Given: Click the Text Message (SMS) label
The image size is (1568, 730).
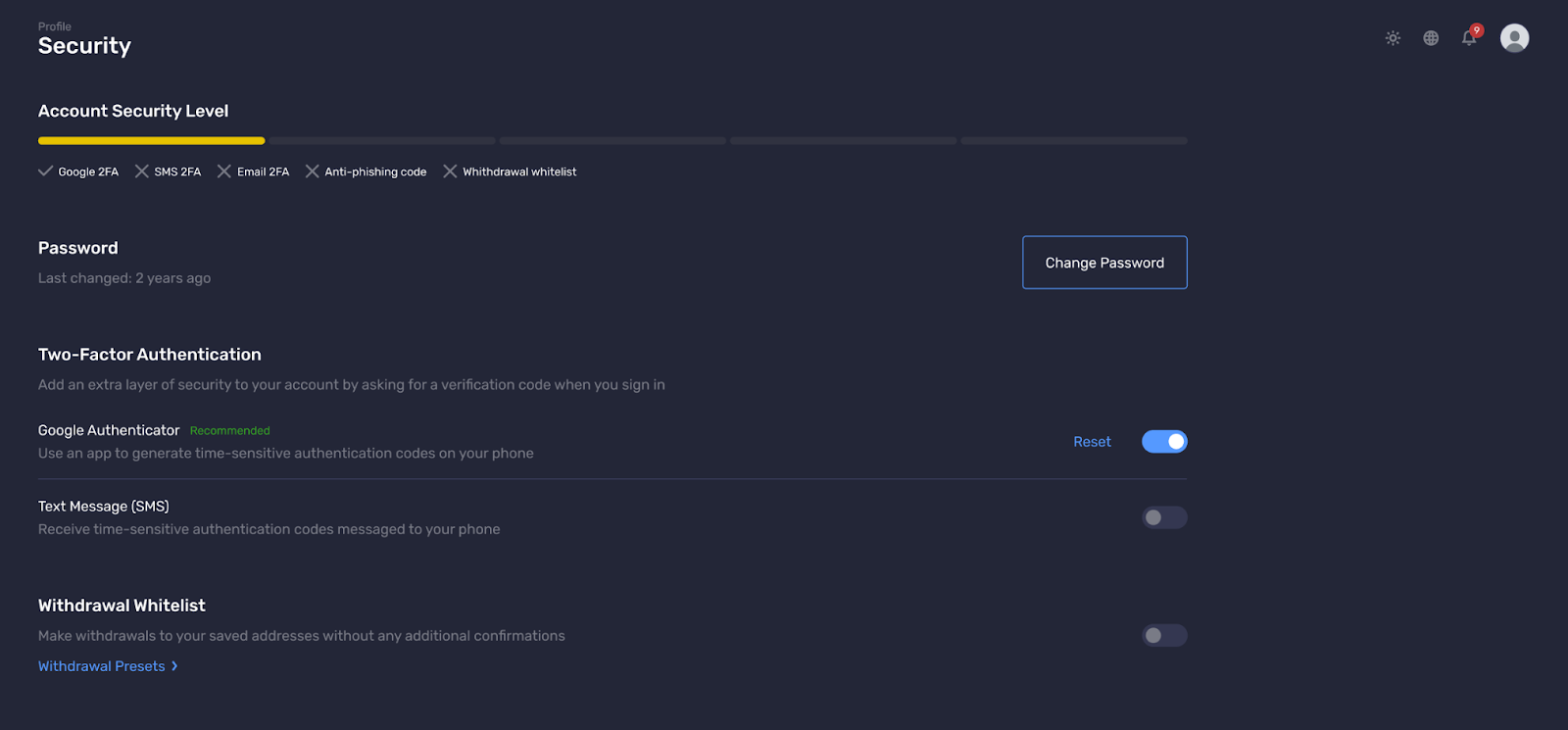Looking at the screenshot, I should [x=104, y=507].
